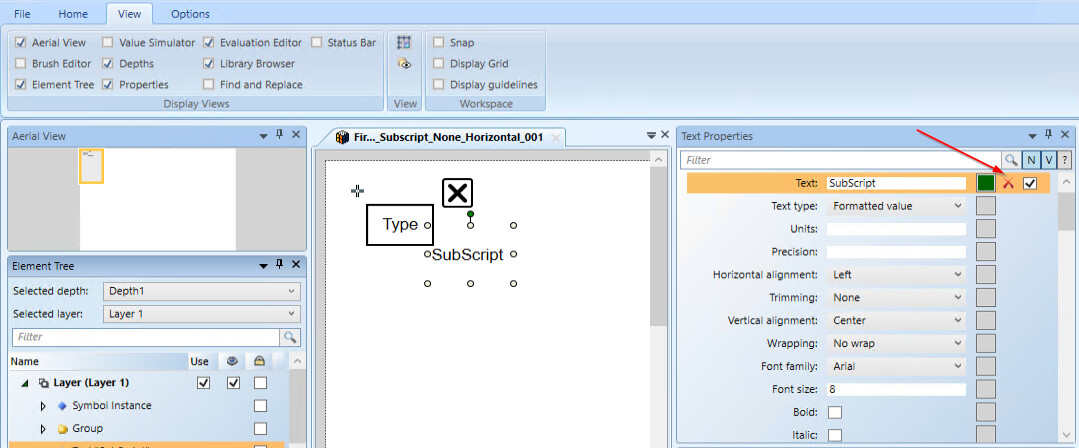Open the Options ribbon tab
The height and width of the screenshot is (448, 1079).
click(x=190, y=14)
